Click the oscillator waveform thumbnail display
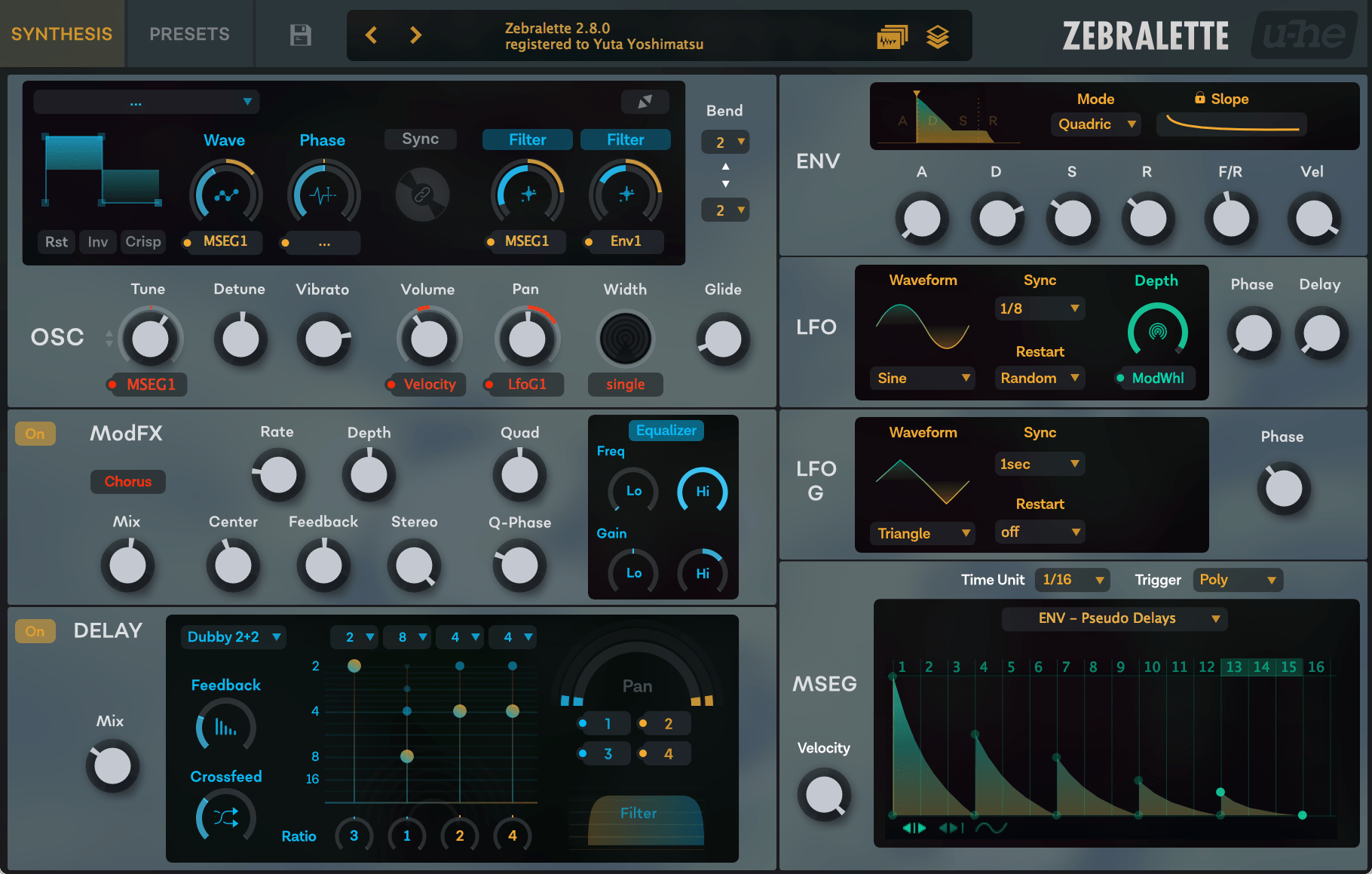Viewport: 1372px width, 874px height. tap(102, 170)
